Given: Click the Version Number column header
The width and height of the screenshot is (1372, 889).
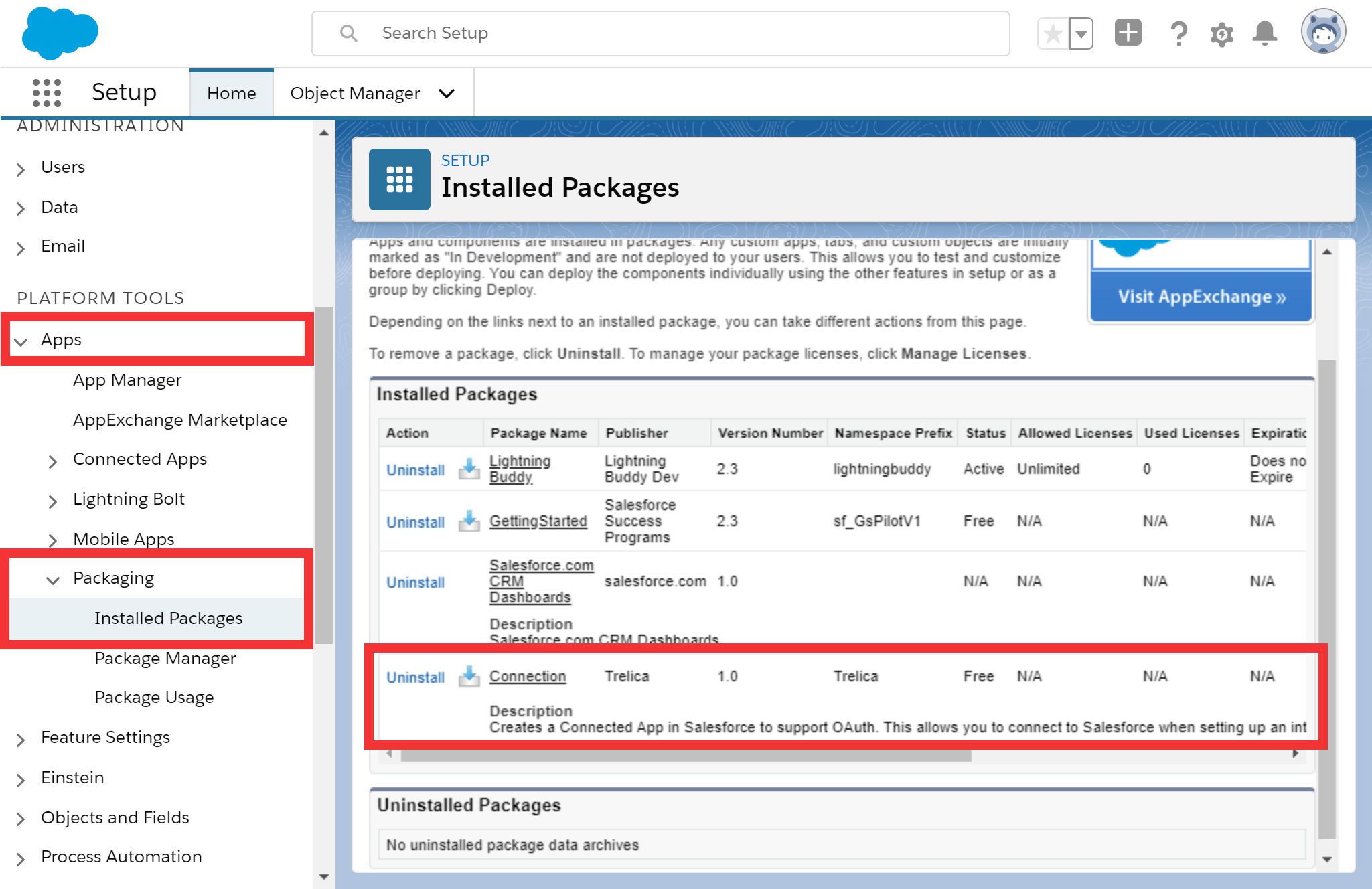Looking at the screenshot, I should click(x=770, y=433).
